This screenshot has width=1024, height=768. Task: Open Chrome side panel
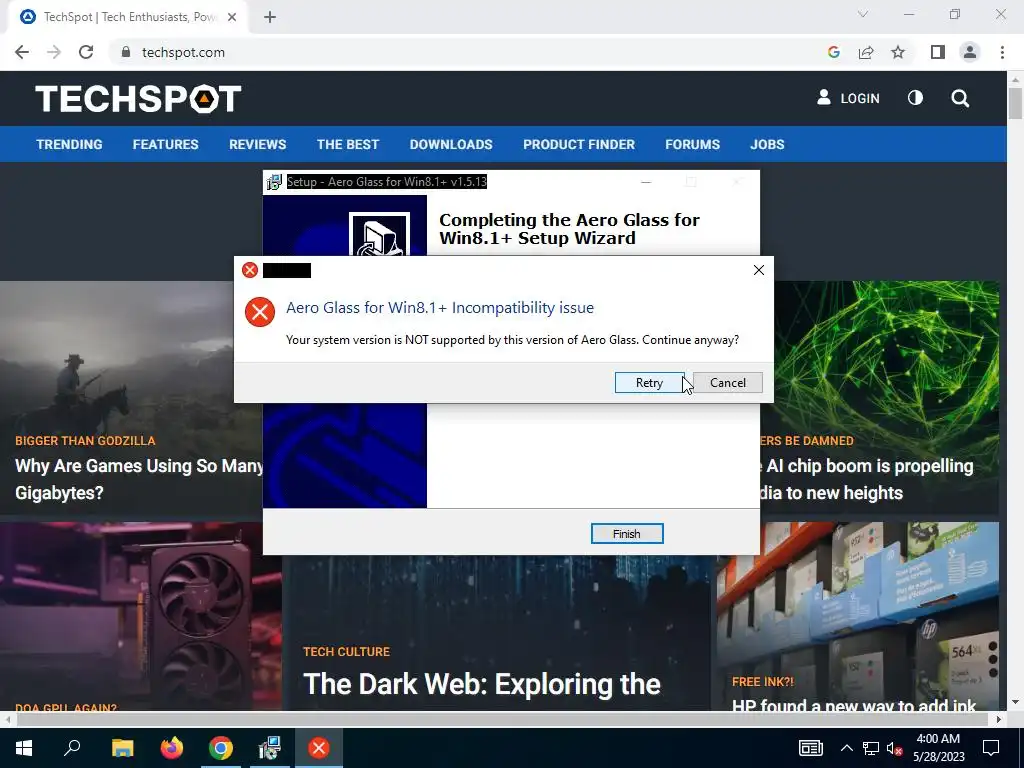pyautogui.click(x=937, y=52)
